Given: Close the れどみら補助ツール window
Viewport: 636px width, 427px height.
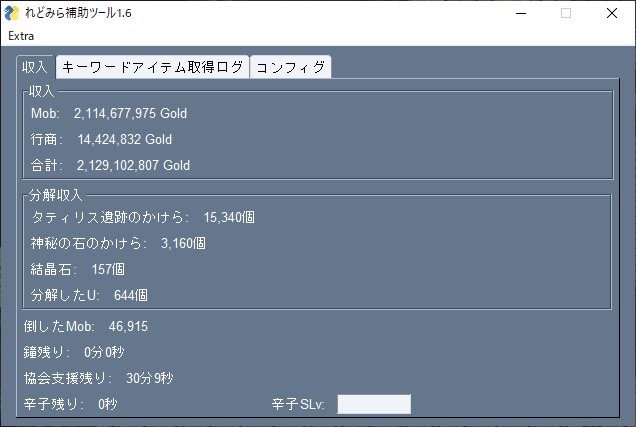Looking at the screenshot, I should (x=612, y=13).
